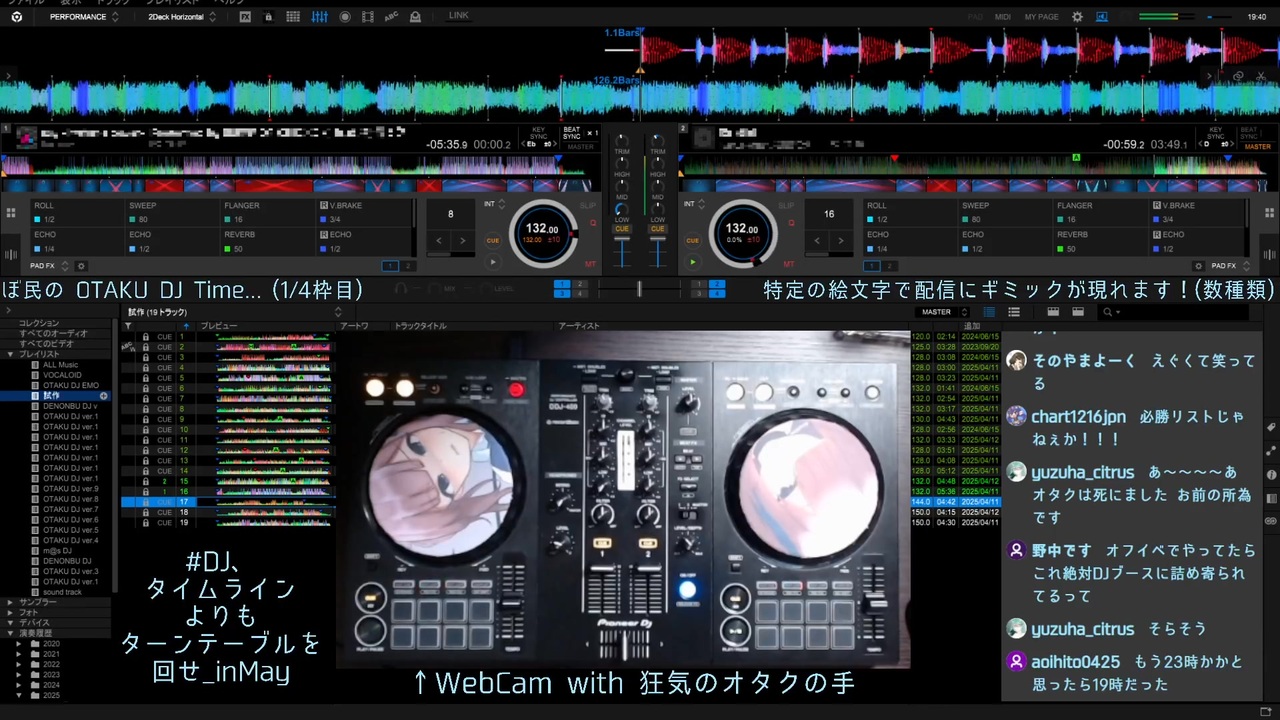Select deck 1 pad mode grid icon
The height and width of the screenshot is (720, 1280).
pos(11,213)
